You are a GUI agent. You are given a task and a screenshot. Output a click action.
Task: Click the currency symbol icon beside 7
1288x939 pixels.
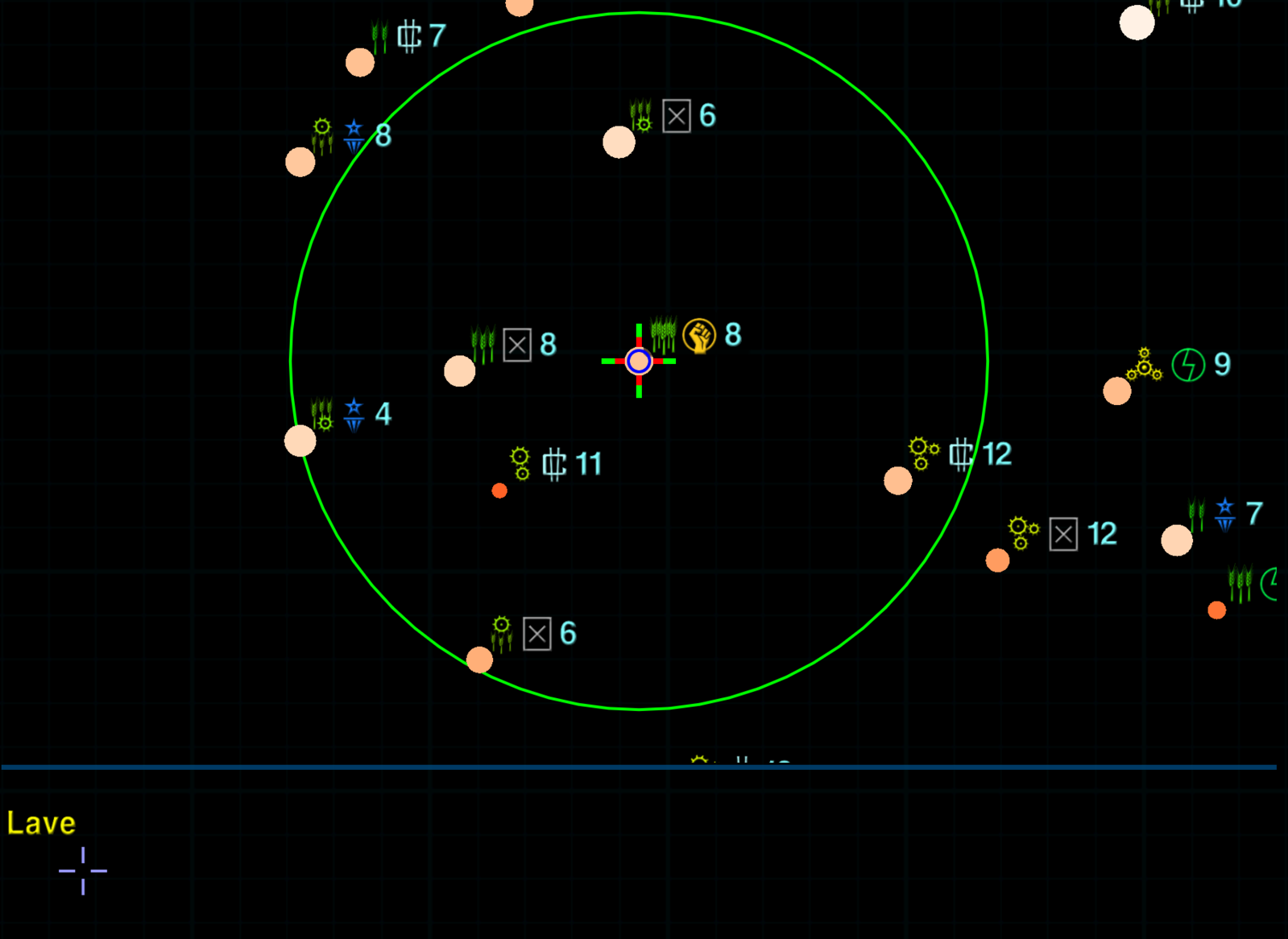[409, 36]
